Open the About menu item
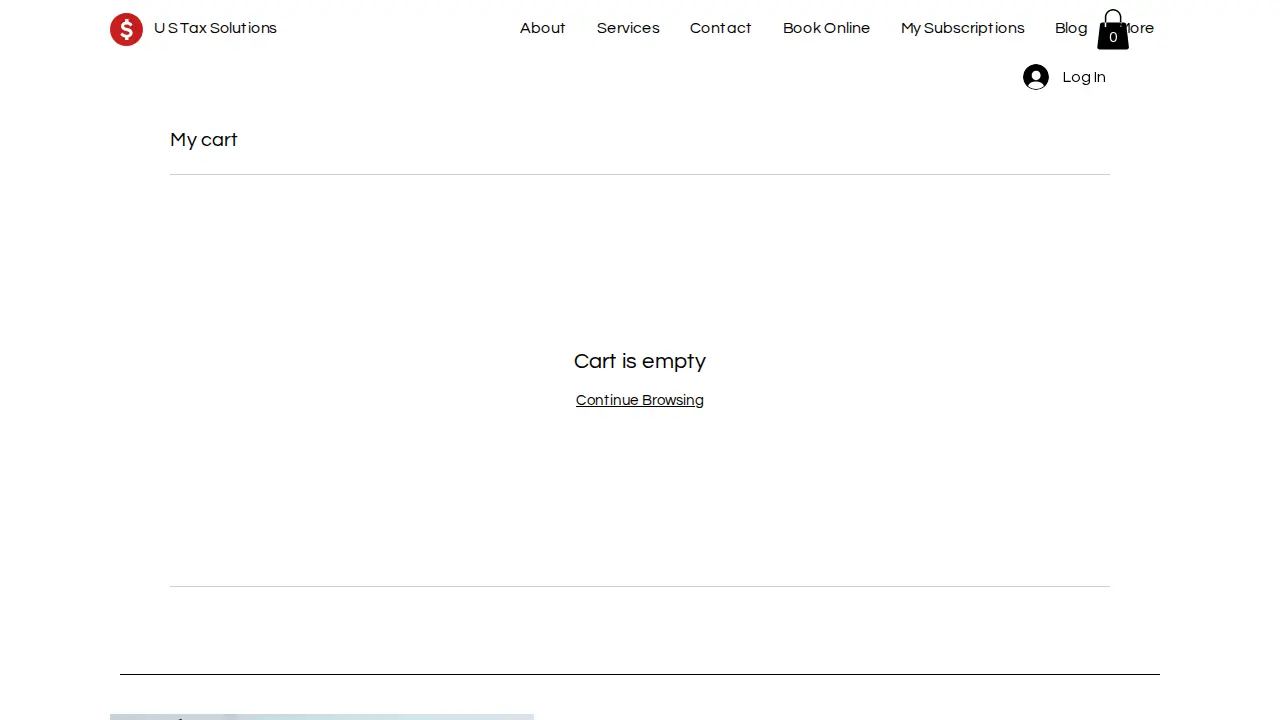Viewport: 1280px width, 720px height. [x=543, y=28]
